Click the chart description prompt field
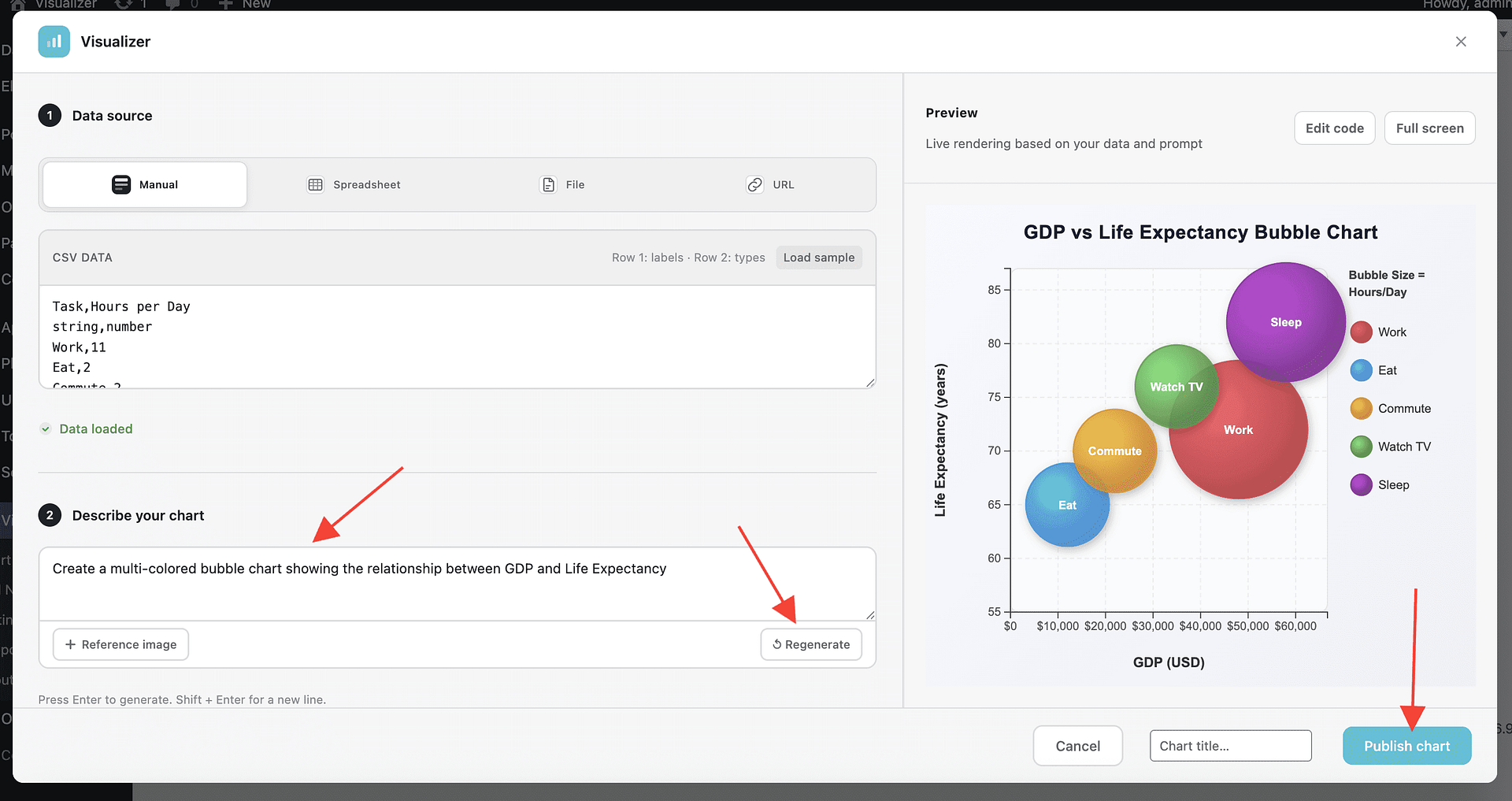This screenshot has width=1512, height=801. tap(457, 583)
